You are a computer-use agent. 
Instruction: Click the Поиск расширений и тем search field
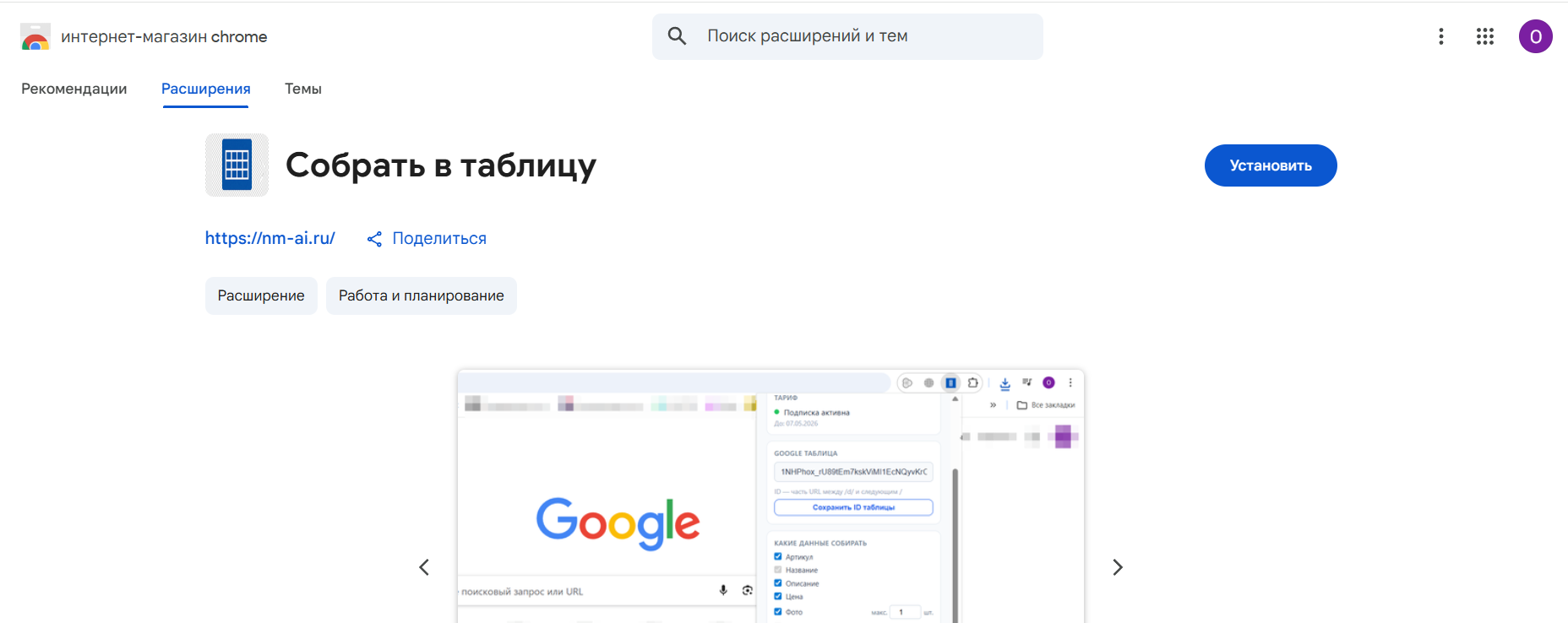[x=845, y=35]
